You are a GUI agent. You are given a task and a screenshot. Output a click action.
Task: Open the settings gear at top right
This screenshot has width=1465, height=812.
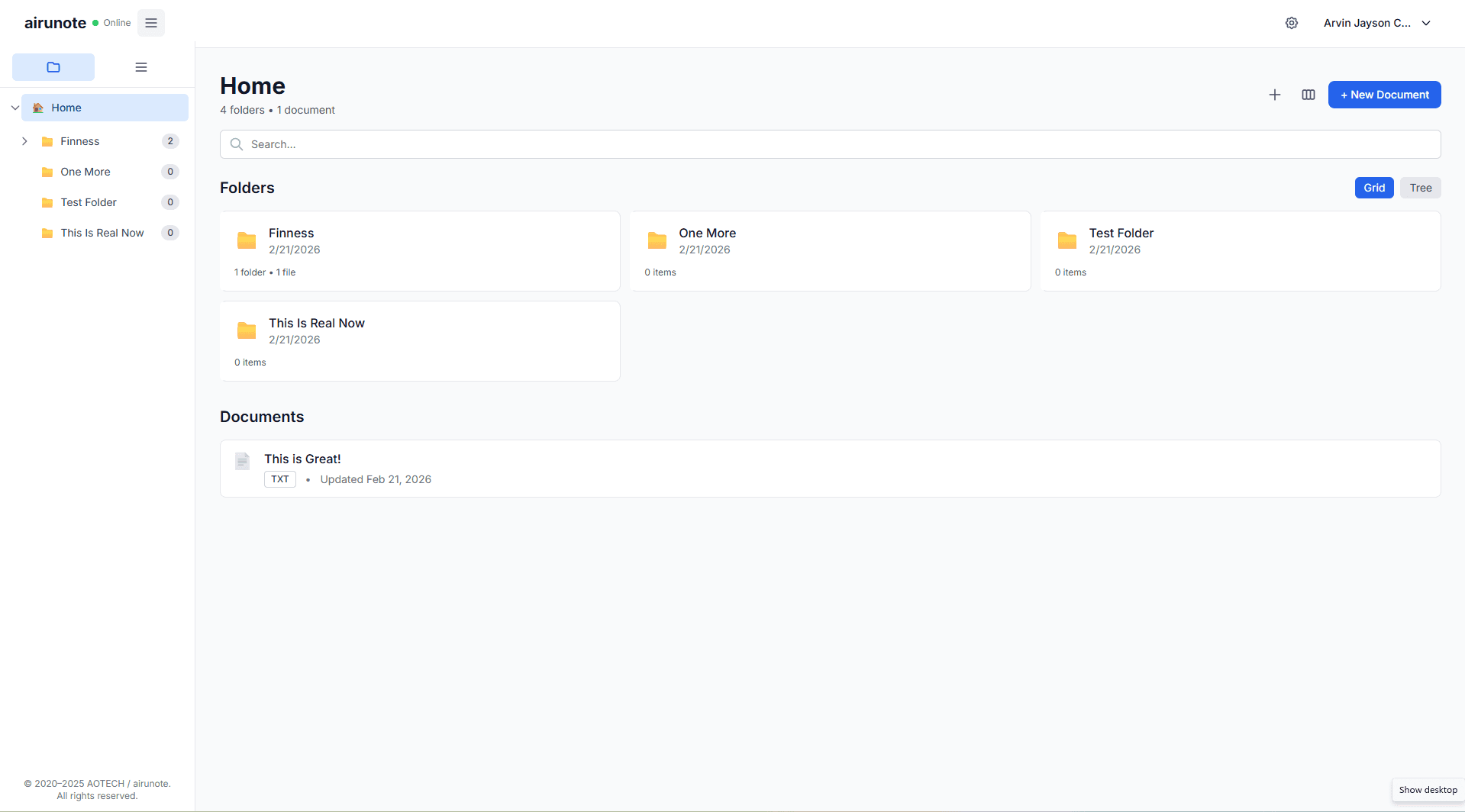pyautogui.click(x=1292, y=23)
